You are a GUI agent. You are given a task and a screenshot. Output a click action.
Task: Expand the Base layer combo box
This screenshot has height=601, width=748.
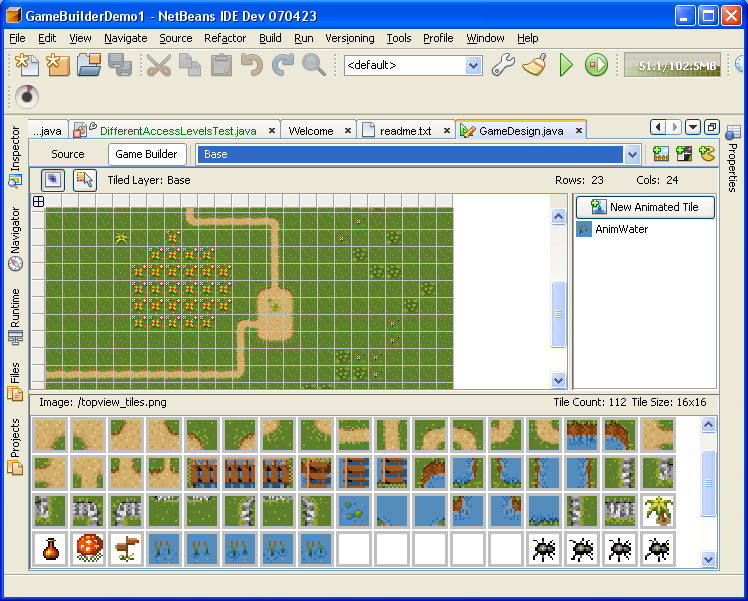click(633, 154)
